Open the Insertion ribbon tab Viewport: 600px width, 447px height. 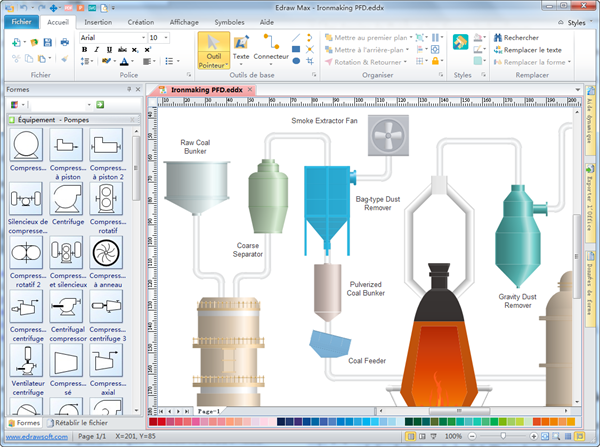98,20
